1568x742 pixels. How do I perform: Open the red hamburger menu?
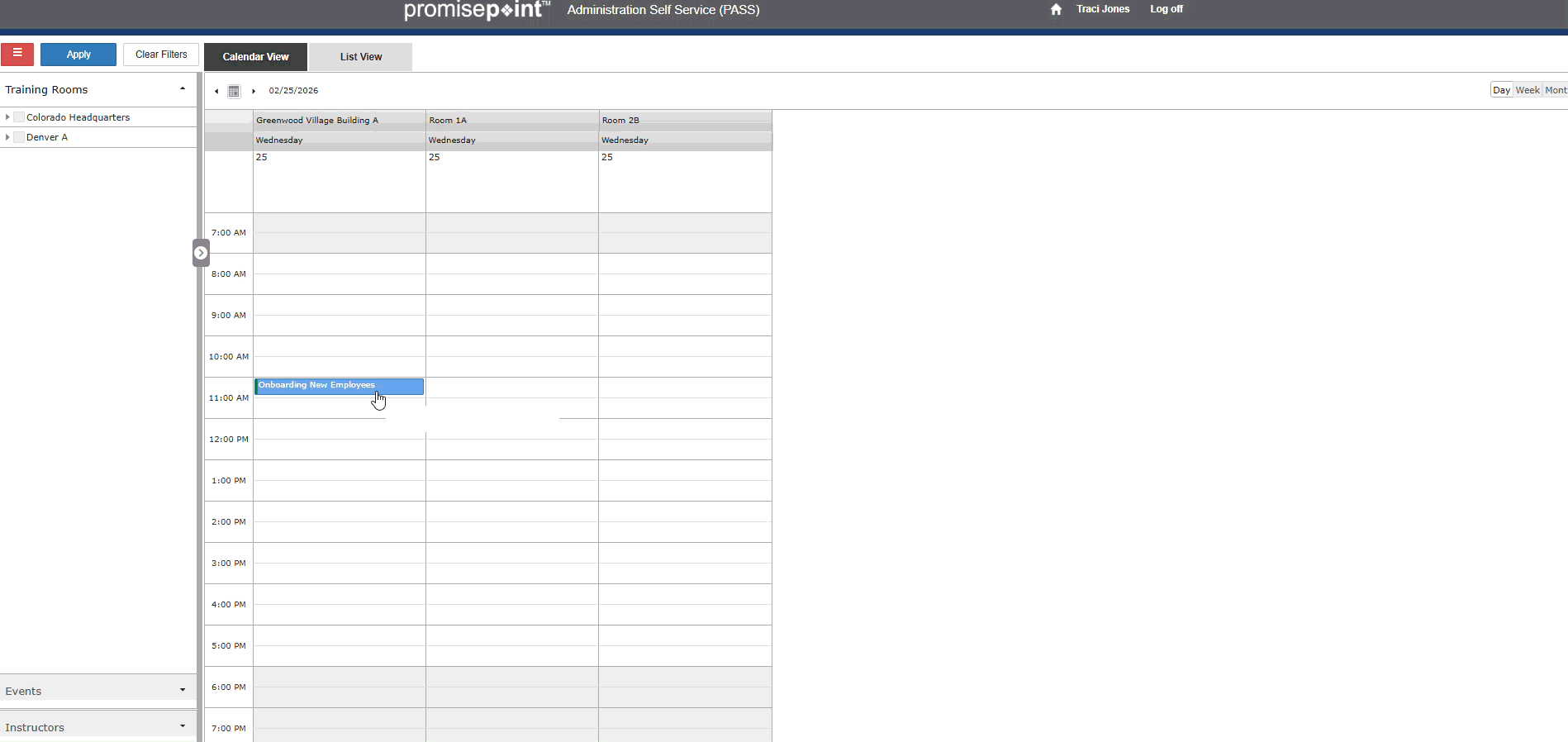click(x=17, y=54)
